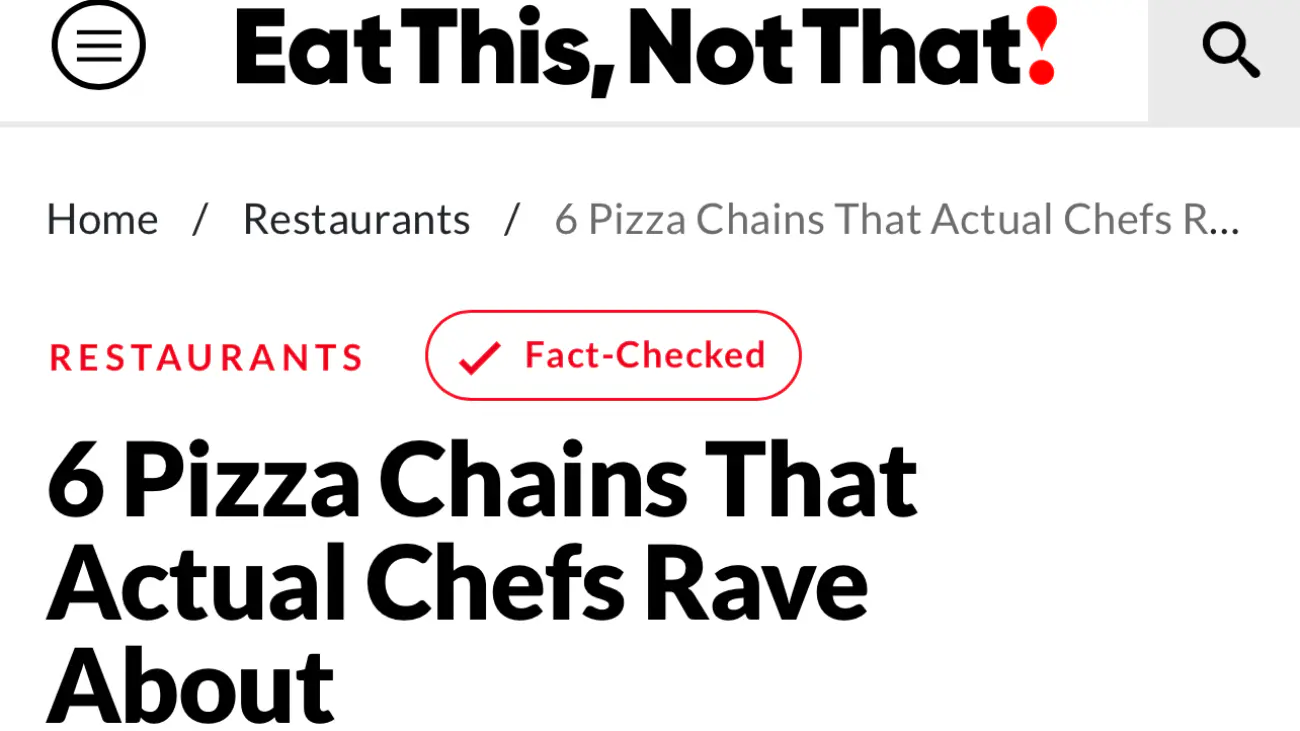The image size is (1300, 731).
Task: Open the Restaurants breadcrumb link
Action: (356, 220)
